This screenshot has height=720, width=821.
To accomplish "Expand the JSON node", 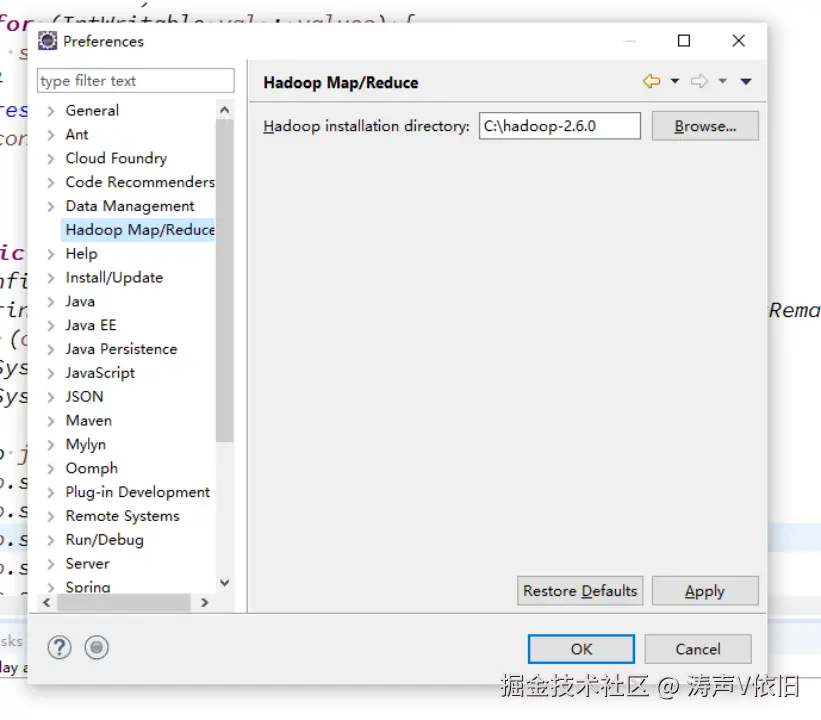I will point(50,397).
